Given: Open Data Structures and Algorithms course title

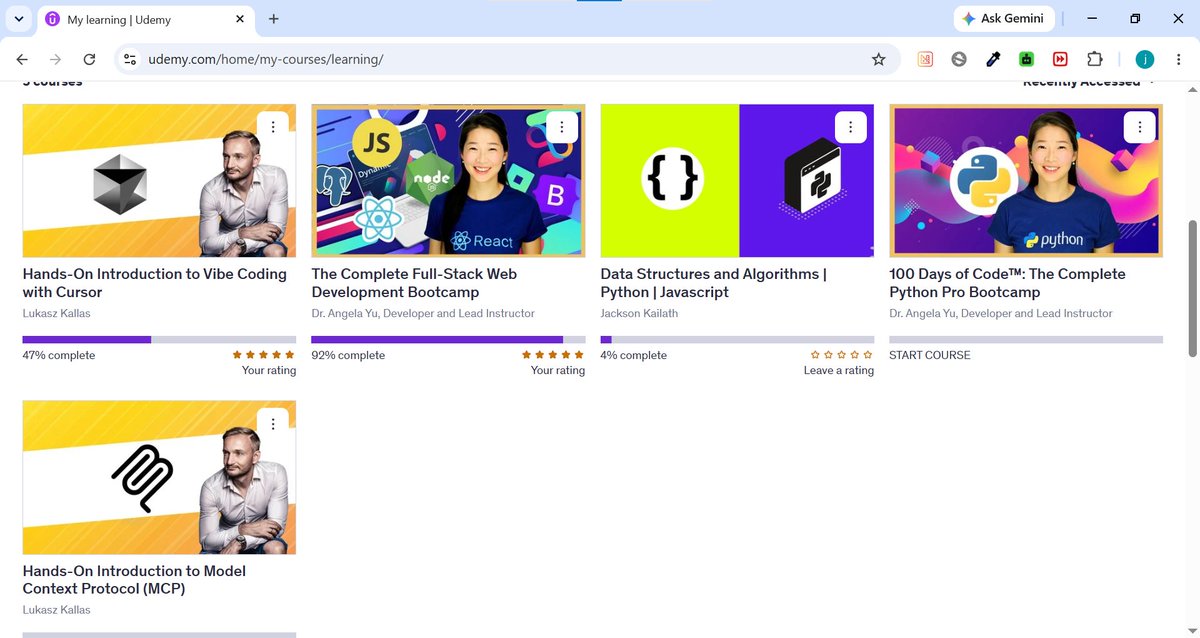Looking at the screenshot, I should (714, 283).
